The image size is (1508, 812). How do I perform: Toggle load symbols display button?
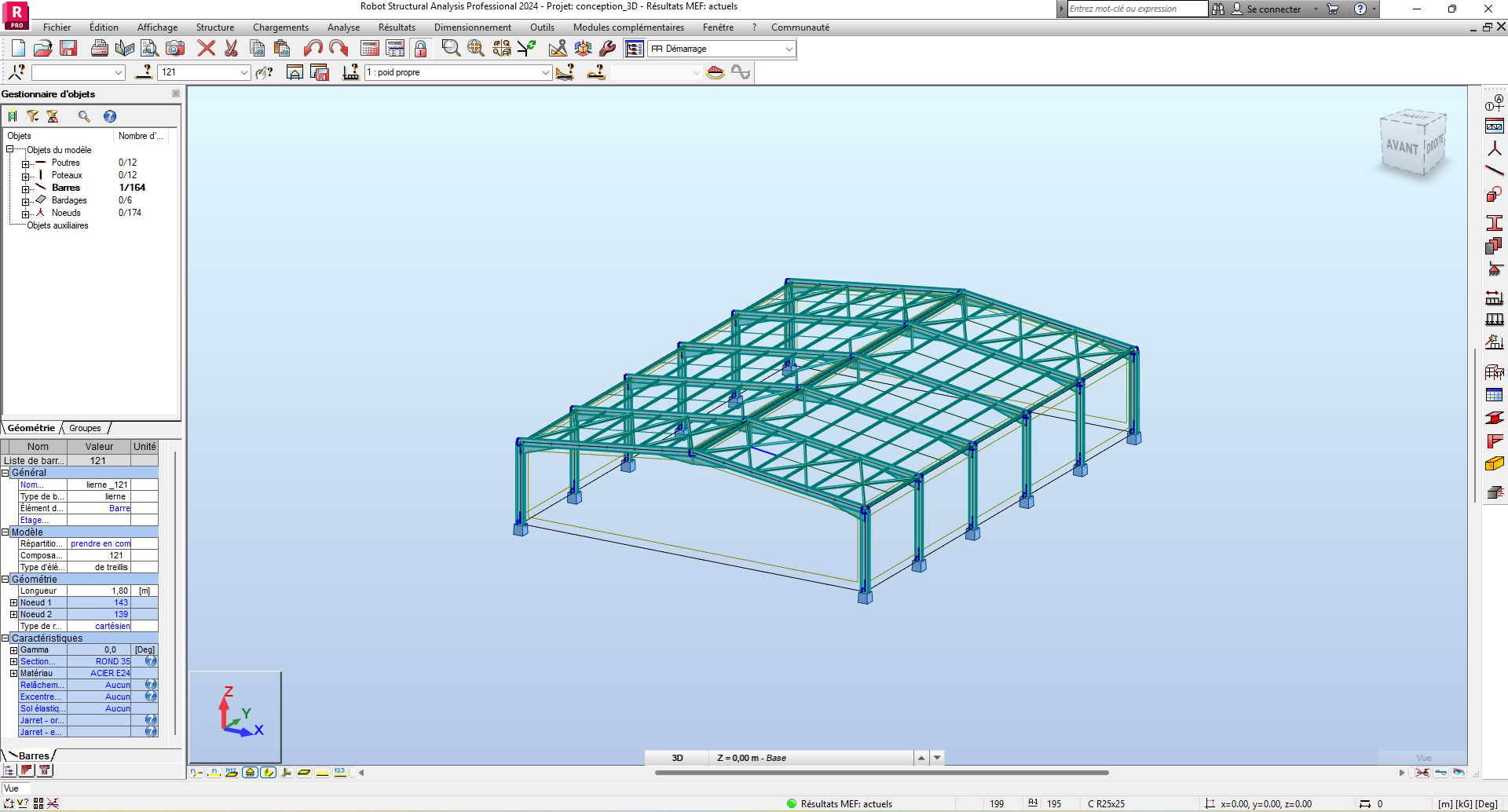click(322, 773)
